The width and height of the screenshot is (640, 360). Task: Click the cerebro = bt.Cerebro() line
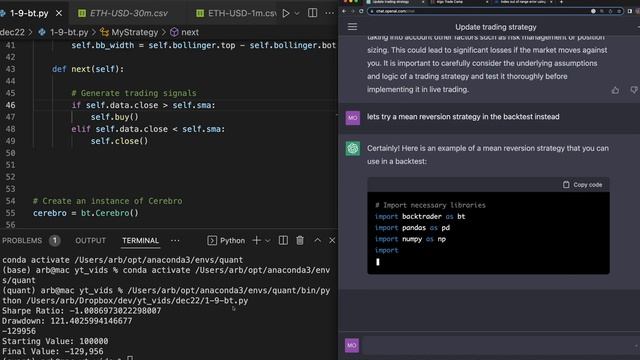click(86, 213)
